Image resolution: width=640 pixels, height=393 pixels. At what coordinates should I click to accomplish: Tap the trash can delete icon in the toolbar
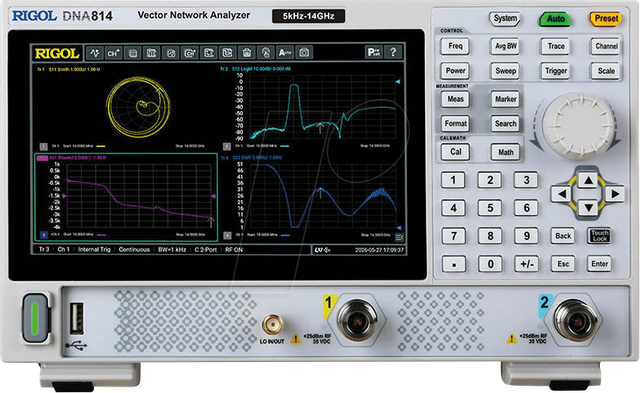tap(246, 53)
